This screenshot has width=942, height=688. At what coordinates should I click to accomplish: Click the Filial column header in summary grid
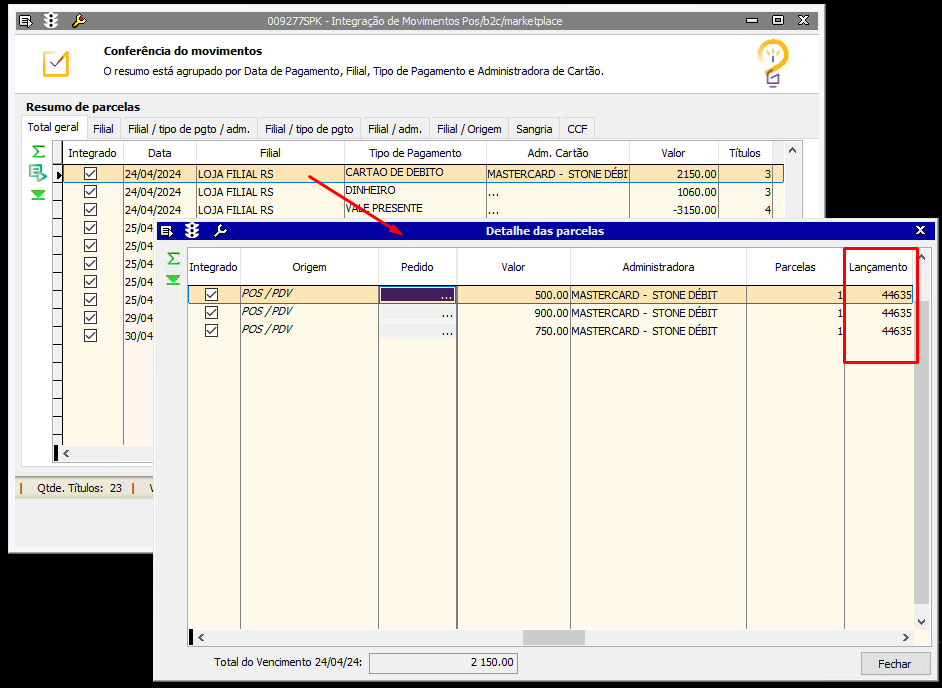point(270,153)
